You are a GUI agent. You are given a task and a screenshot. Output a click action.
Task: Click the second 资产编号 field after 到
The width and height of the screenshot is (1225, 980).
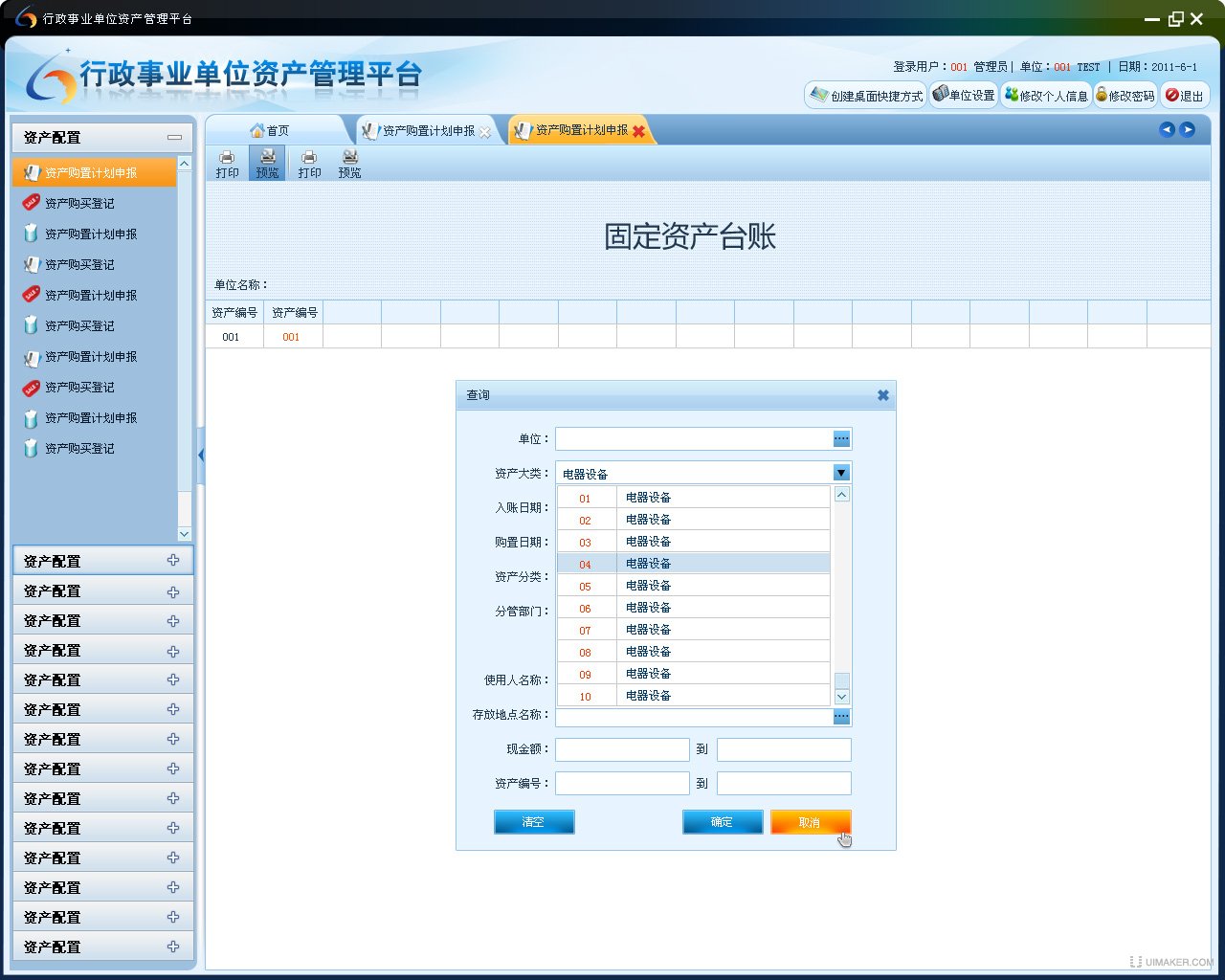pos(784,784)
